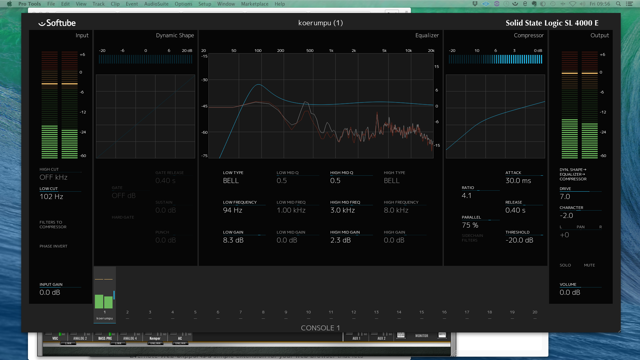Select channel slot 20
Image resolution: width=640 pixels, height=360 pixels.
tap(535, 313)
